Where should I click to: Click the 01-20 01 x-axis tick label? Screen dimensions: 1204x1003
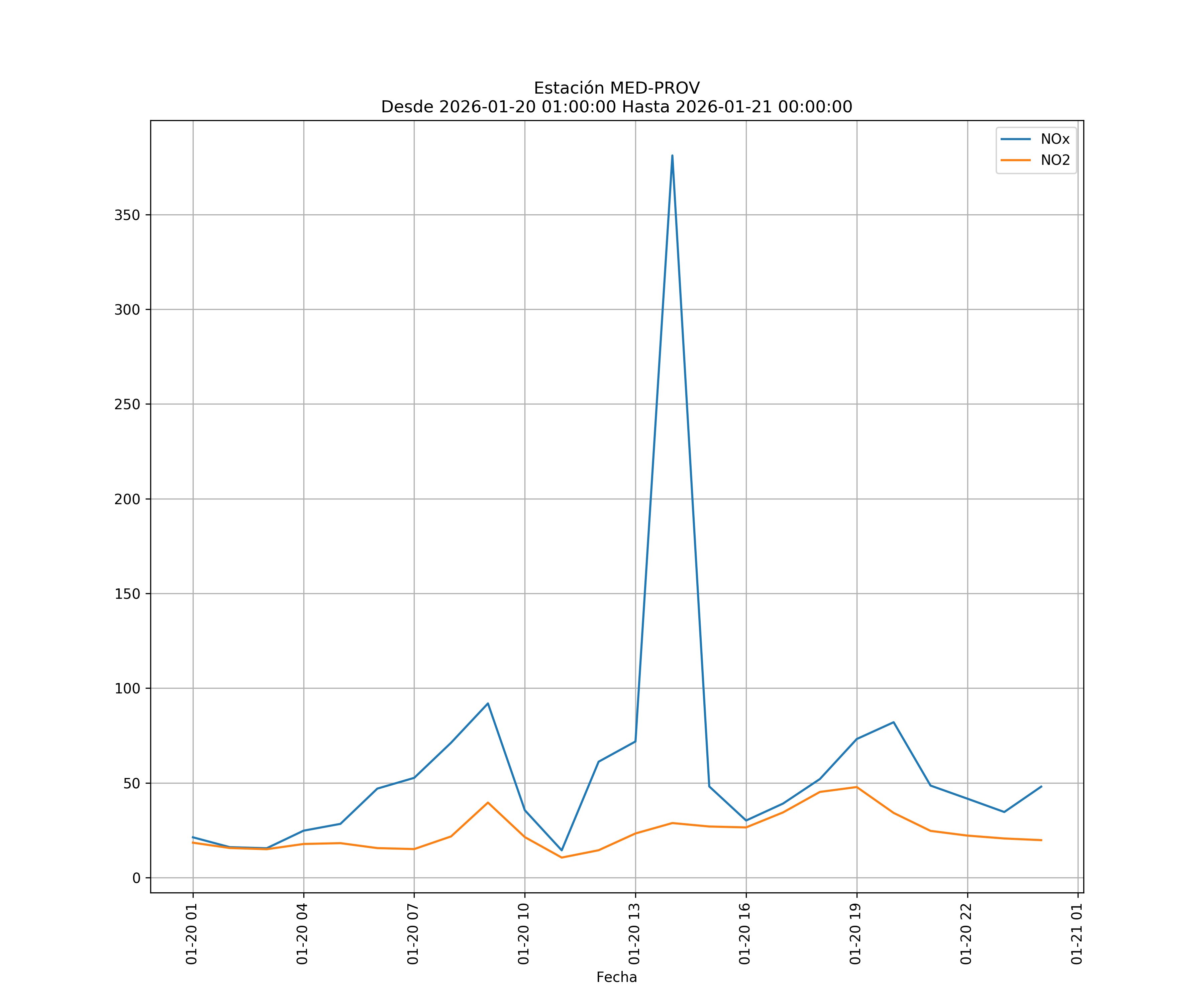point(192,934)
